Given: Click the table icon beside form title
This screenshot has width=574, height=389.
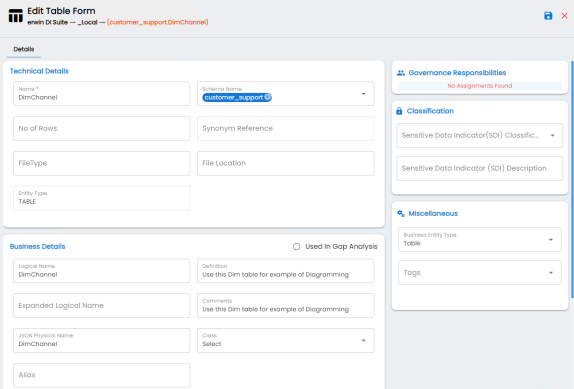Looking at the screenshot, I should (x=16, y=16).
